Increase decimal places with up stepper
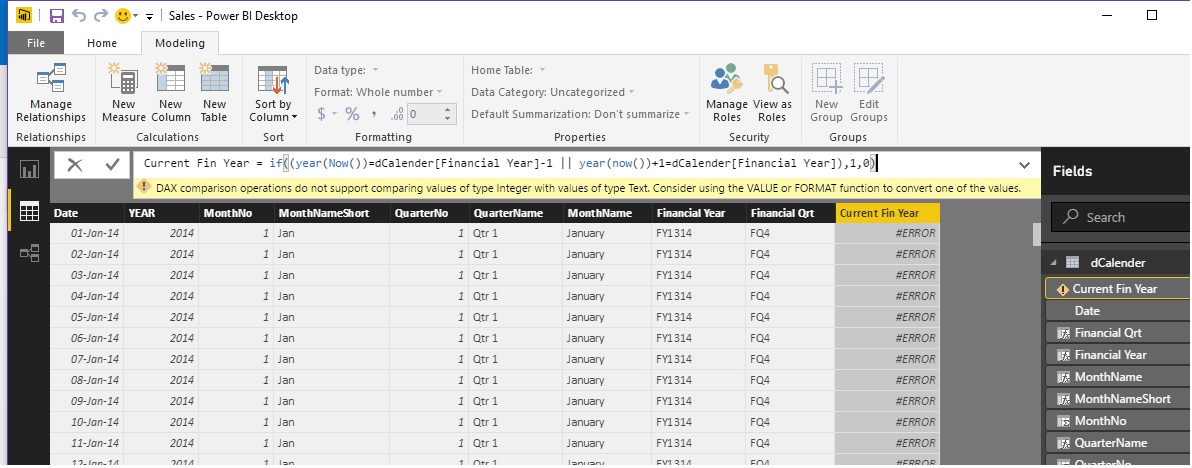 pyautogui.click(x=447, y=109)
